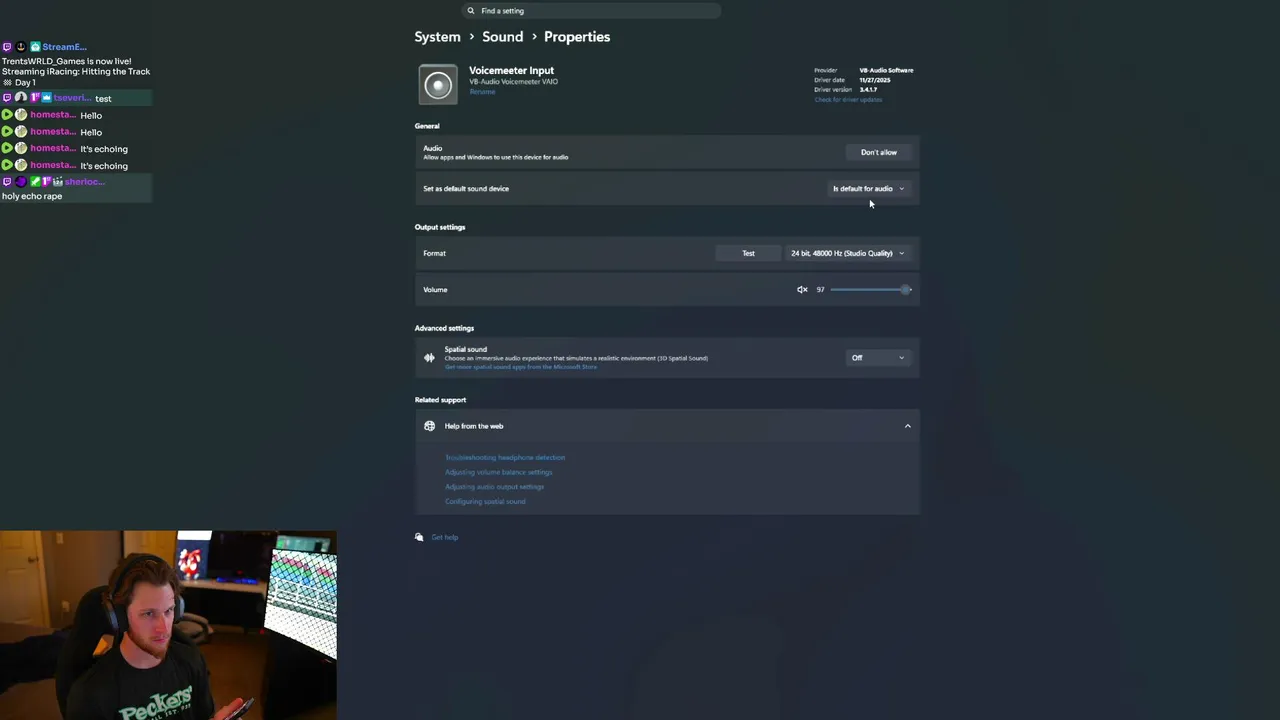This screenshot has height=720, width=1280.
Task: Open the 24 bit 48000 Hz format dropdown
Action: click(x=847, y=253)
